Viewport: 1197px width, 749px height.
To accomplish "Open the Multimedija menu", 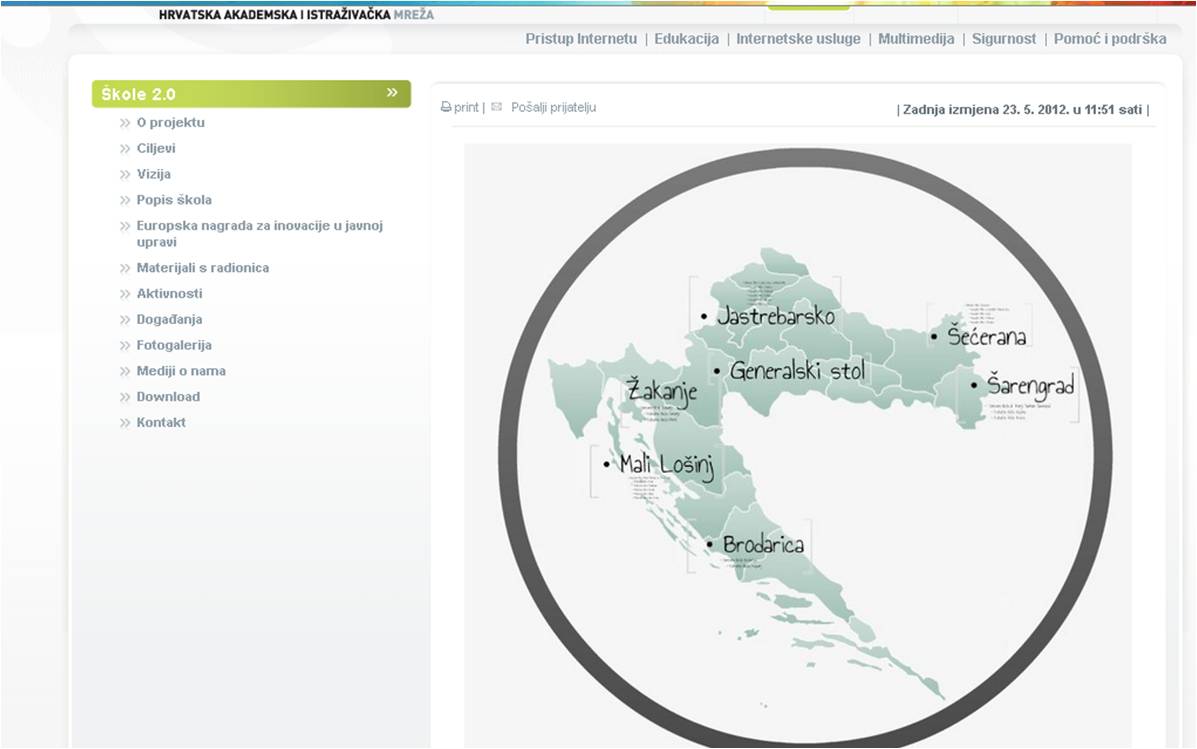I will 916,39.
